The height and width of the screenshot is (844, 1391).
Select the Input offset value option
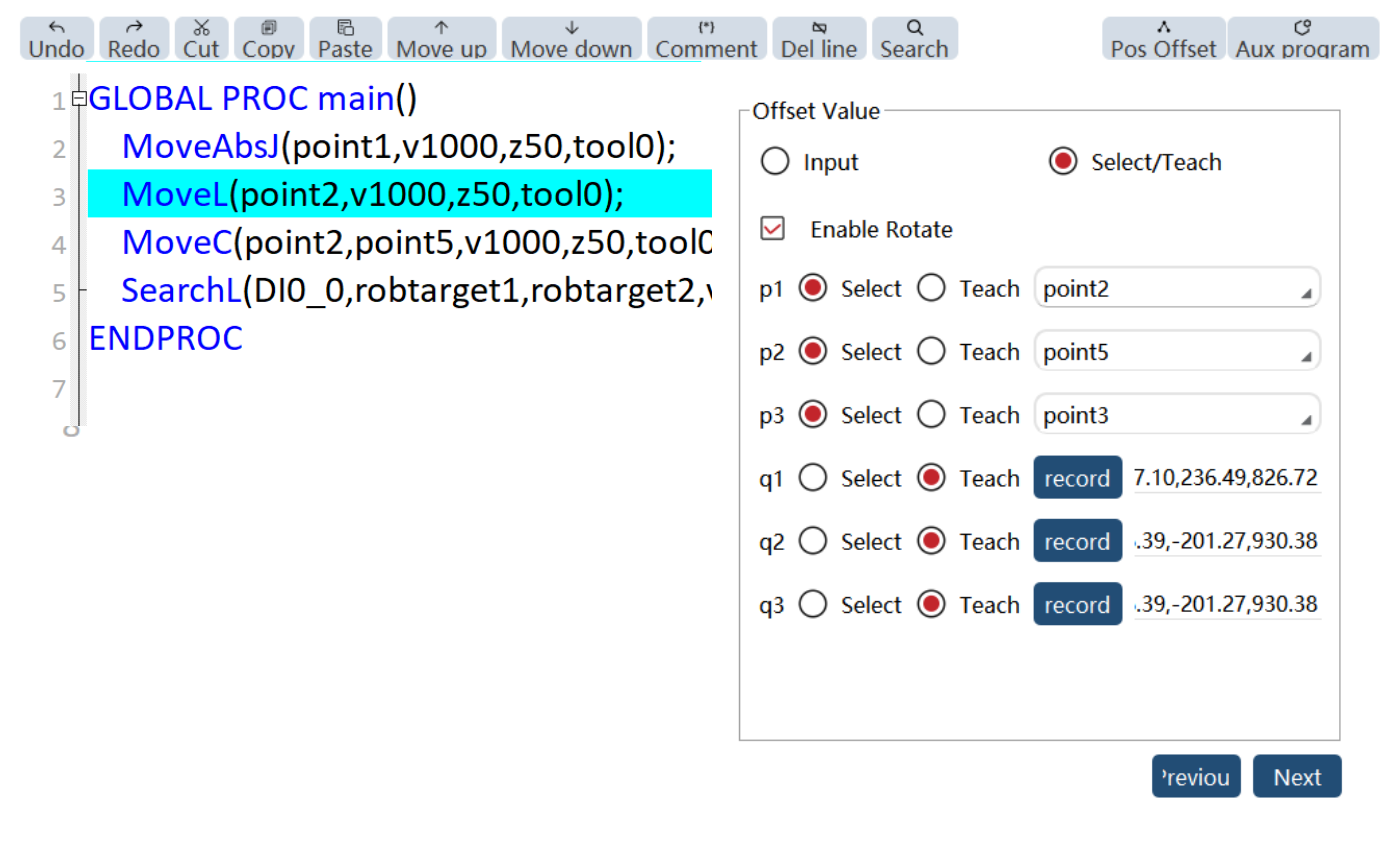[x=775, y=162]
